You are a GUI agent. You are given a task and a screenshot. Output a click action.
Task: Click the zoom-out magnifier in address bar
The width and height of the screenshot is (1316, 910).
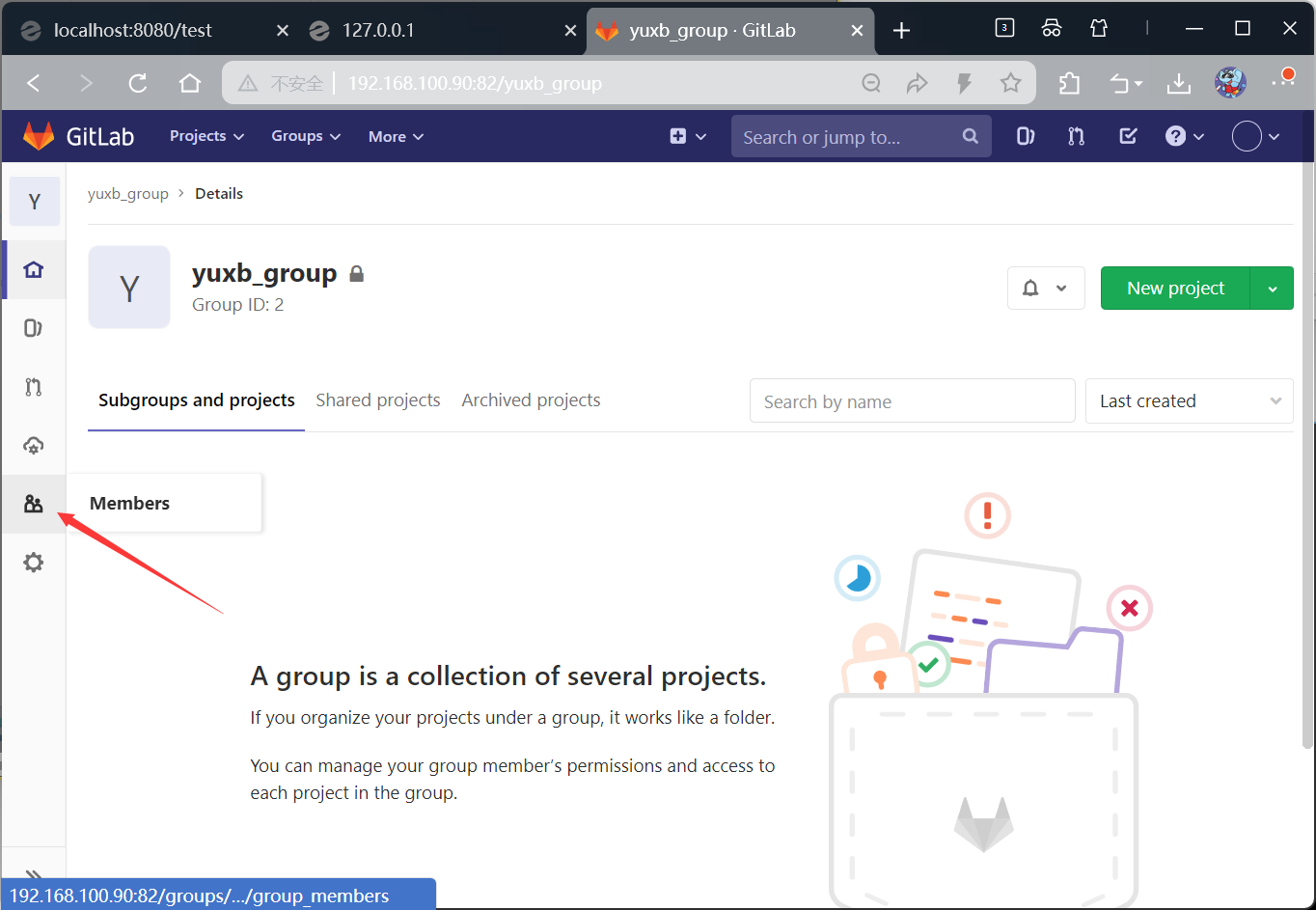tap(871, 83)
